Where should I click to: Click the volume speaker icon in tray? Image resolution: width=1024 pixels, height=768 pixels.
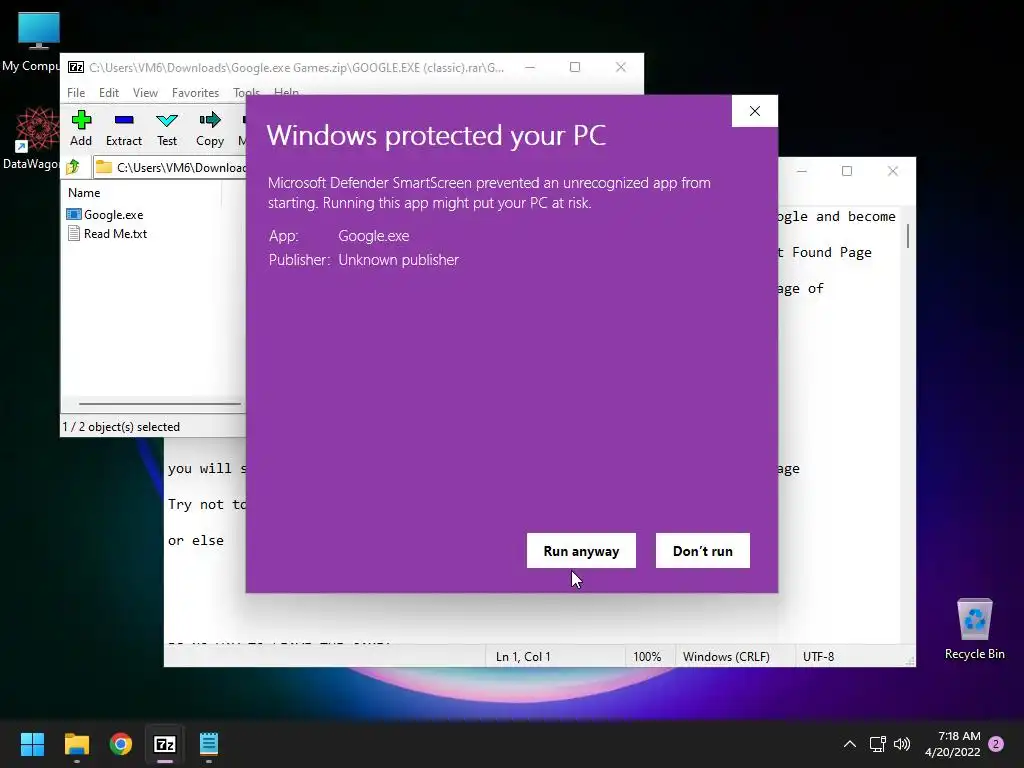[902, 744]
